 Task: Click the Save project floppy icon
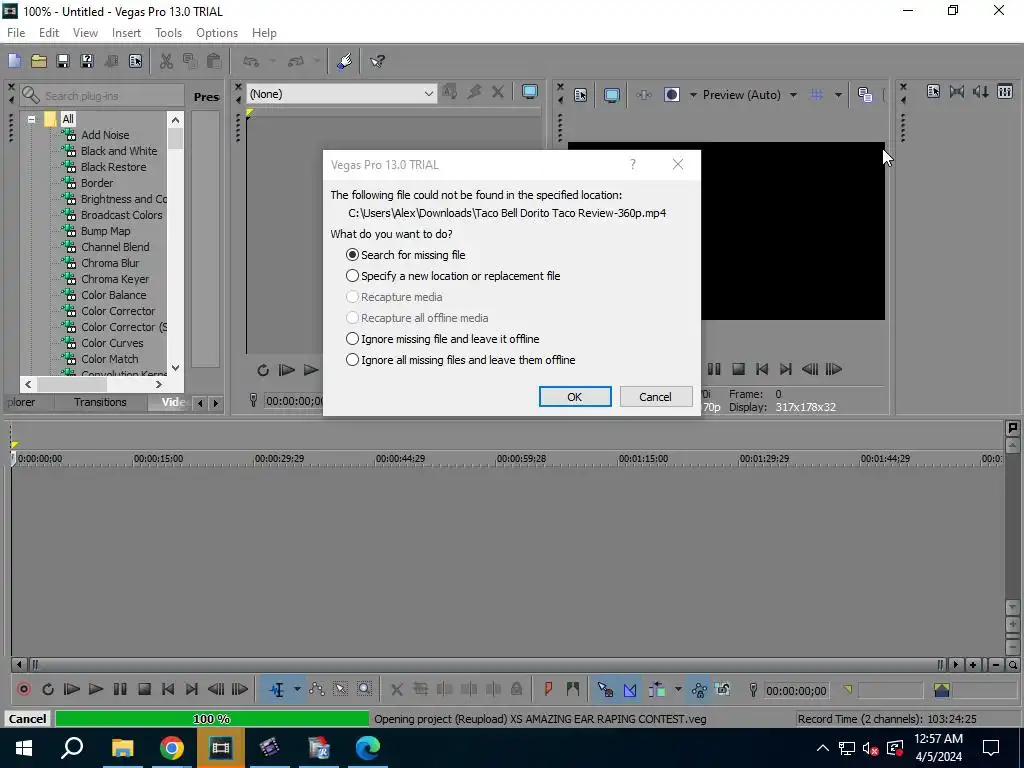pos(63,61)
